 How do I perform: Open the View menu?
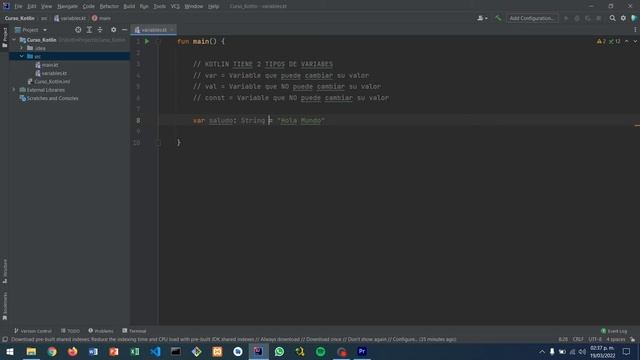[x=47, y=6]
